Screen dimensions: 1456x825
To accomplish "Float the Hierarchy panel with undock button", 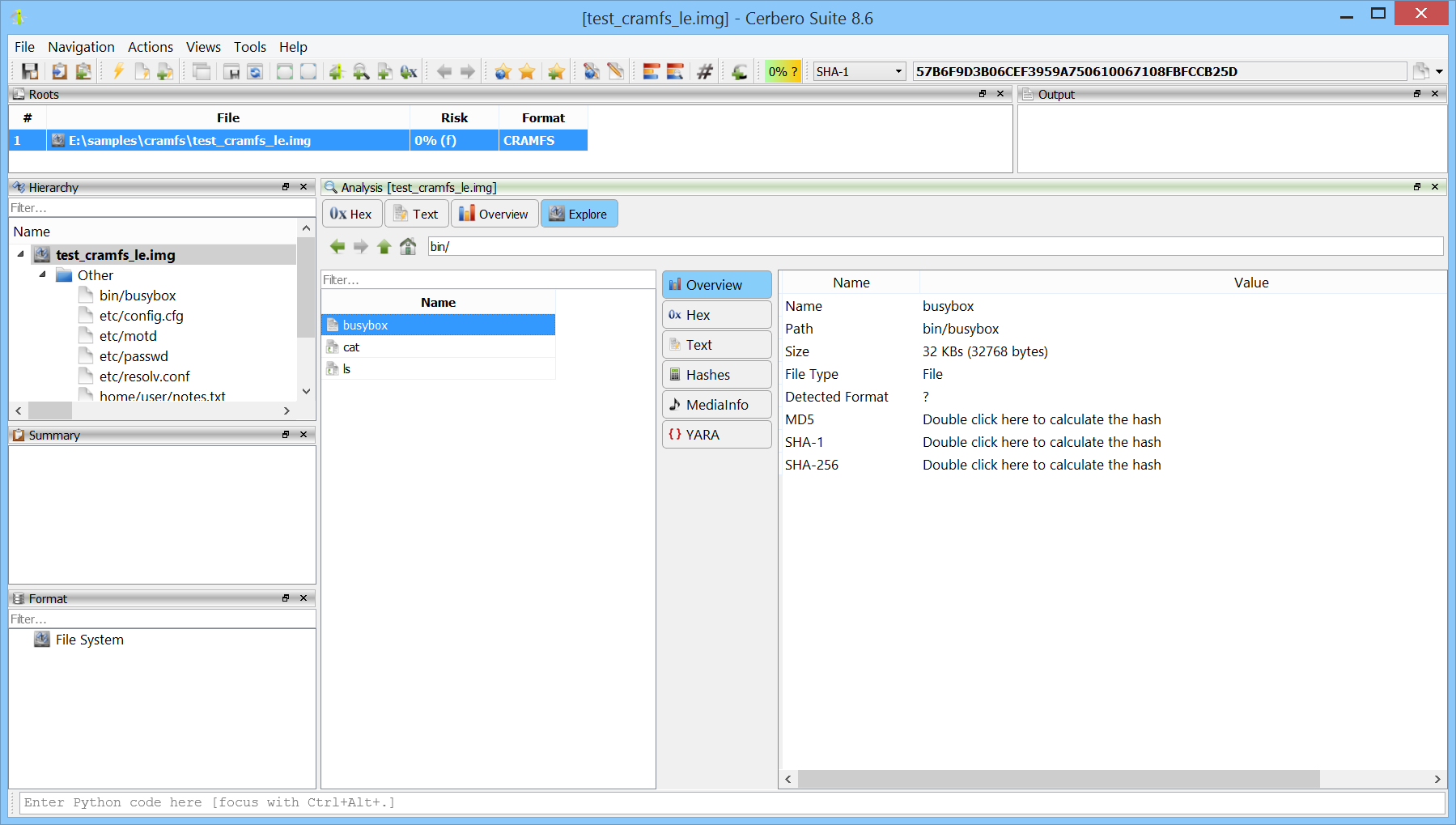I will pos(286,187).
